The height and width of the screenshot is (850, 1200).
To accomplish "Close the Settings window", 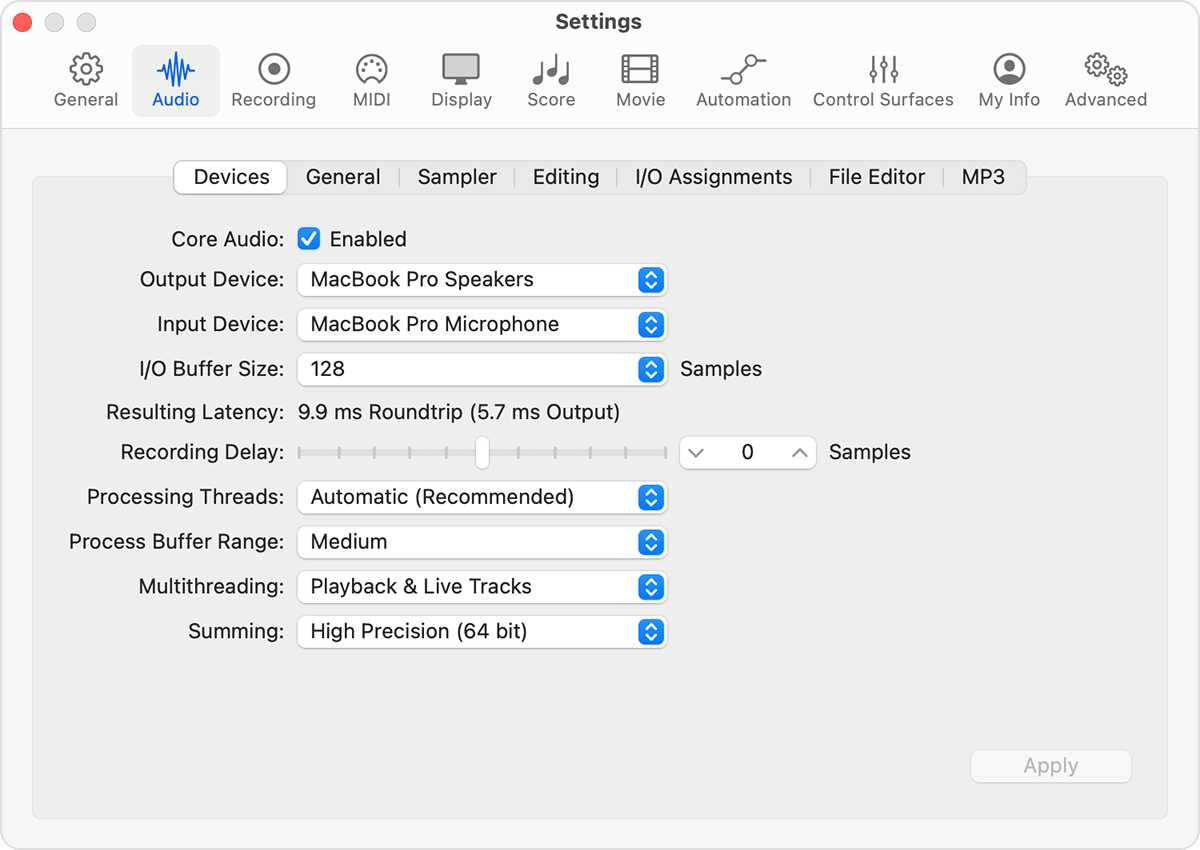I will click(x=22, y=22).
